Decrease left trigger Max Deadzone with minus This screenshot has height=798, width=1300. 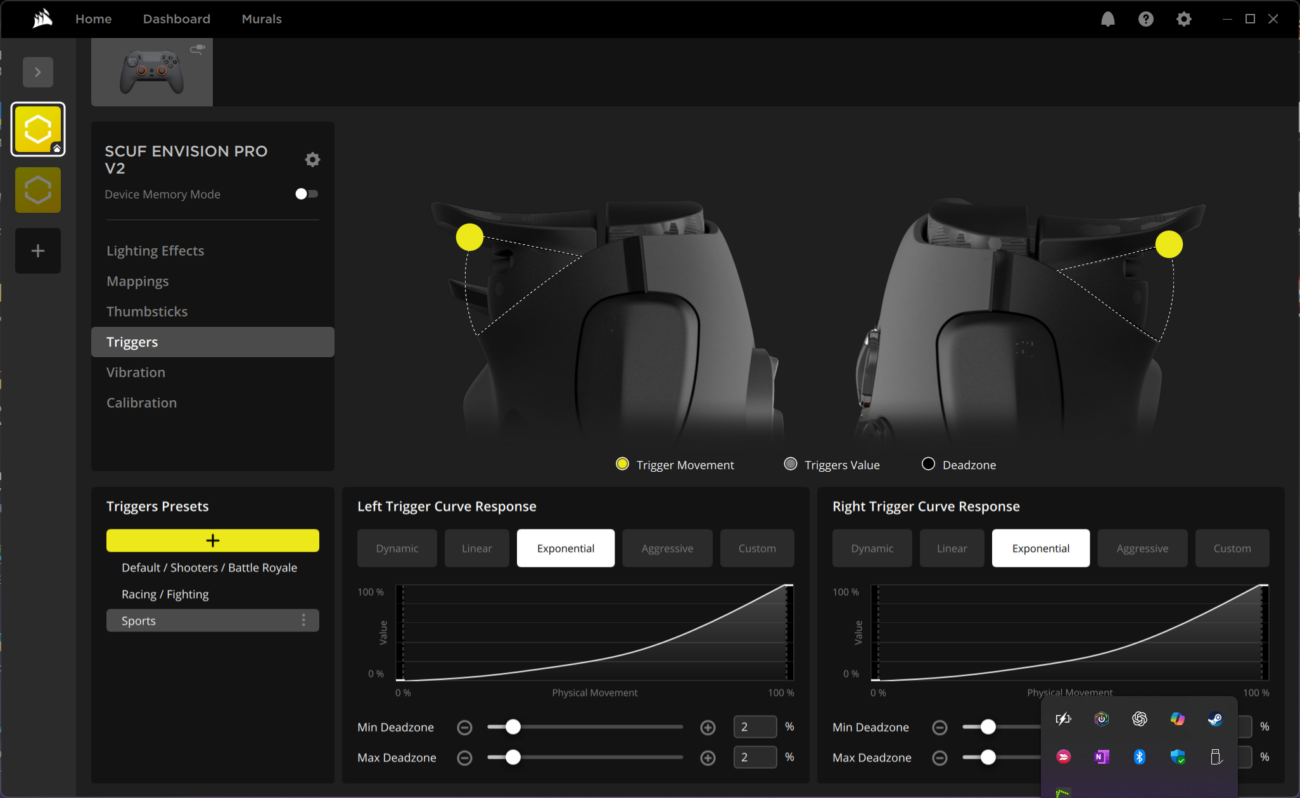tap(464, 758)
